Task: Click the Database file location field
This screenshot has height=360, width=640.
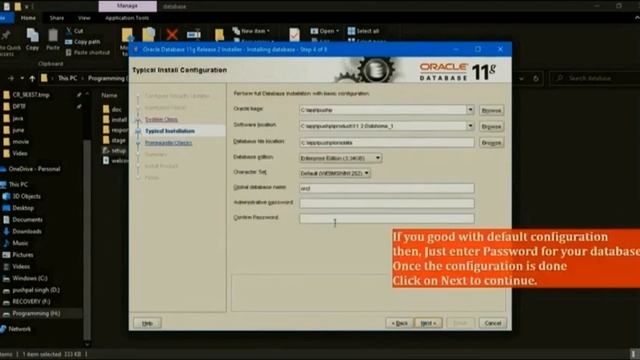Action: (x=387, y=143)
